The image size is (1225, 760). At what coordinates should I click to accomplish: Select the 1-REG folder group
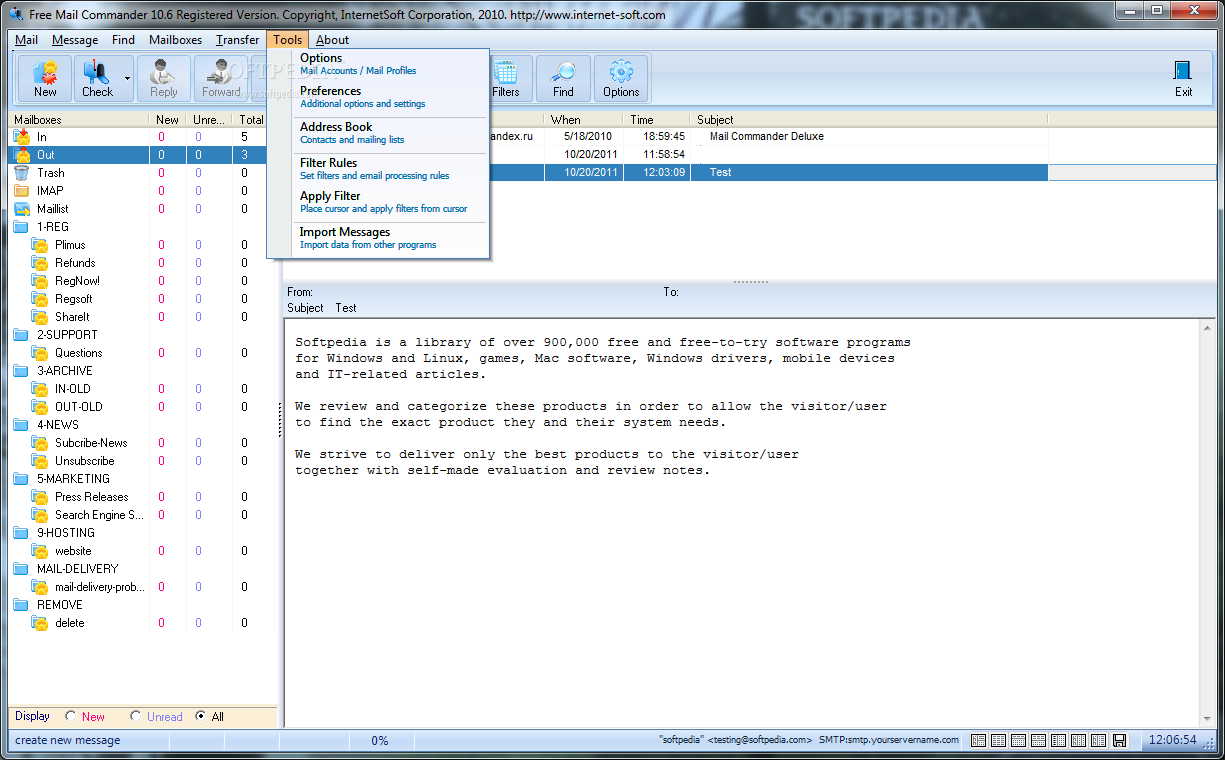coord(53,227)
